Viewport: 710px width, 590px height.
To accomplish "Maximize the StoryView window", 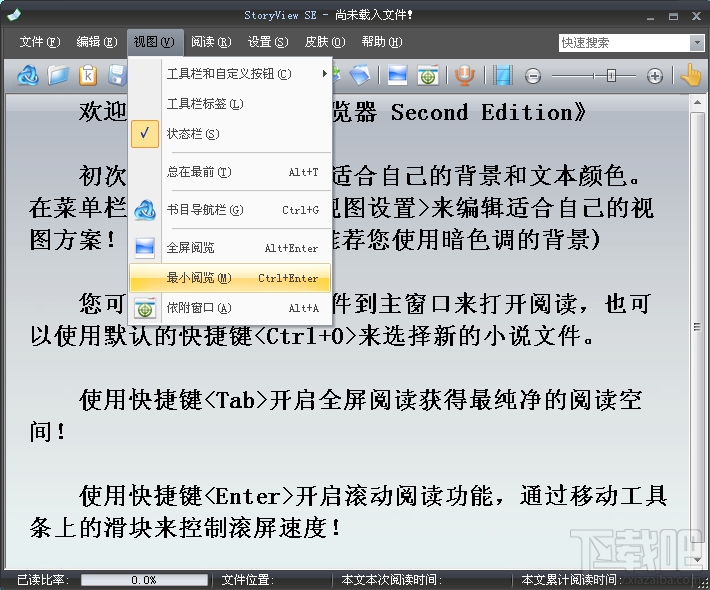I will pyautogui.click(x=673, y=17).
